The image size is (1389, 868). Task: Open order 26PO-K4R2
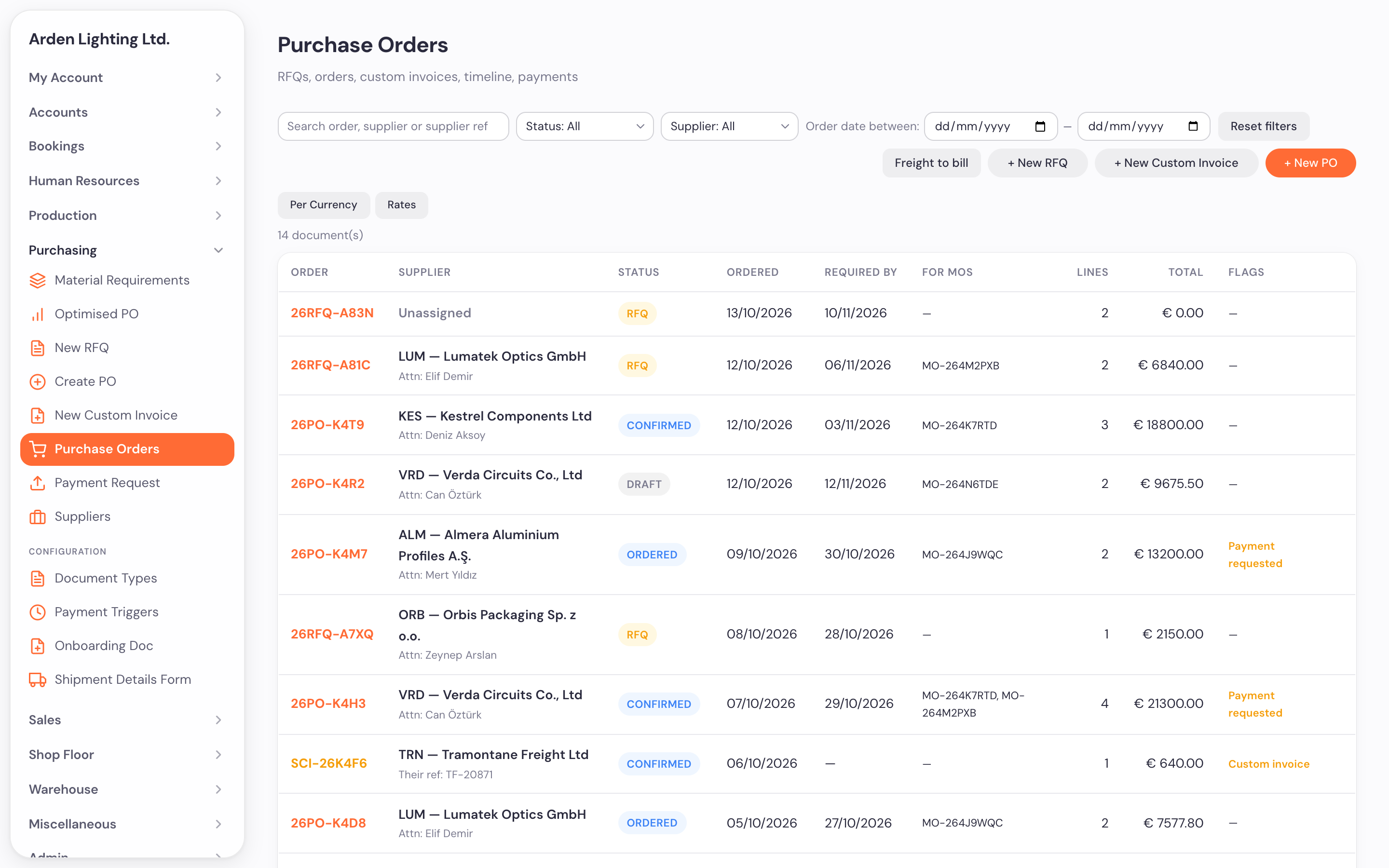pos(327,484)
